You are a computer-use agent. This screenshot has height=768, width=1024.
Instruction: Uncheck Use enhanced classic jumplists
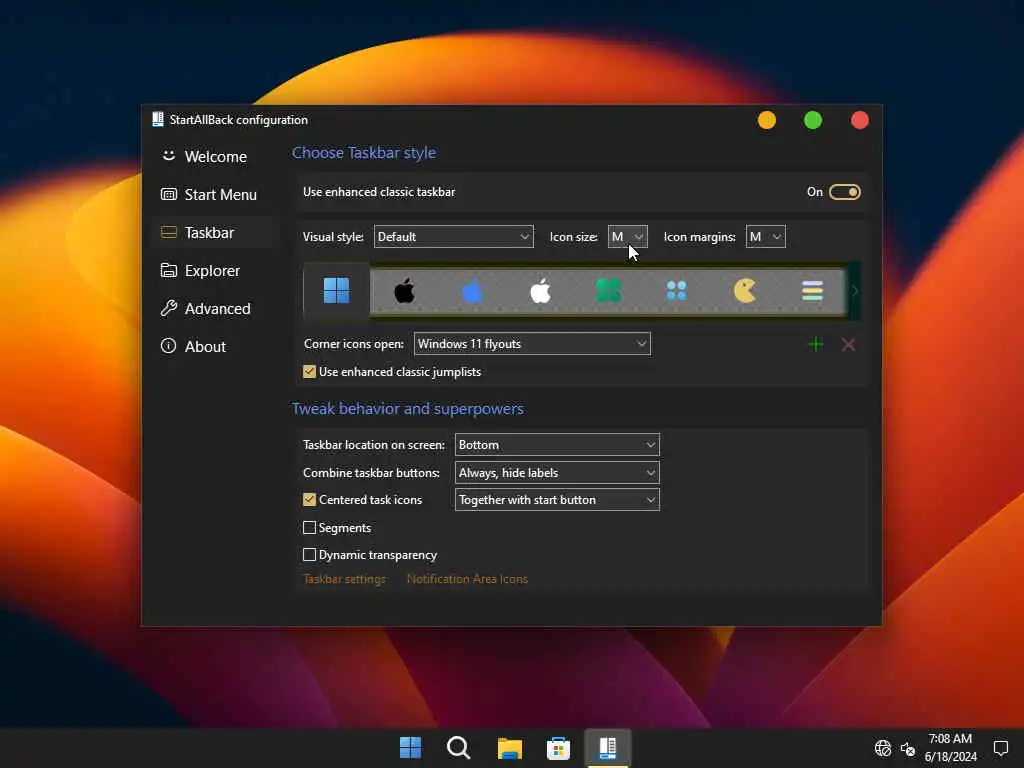coord(310,372)
